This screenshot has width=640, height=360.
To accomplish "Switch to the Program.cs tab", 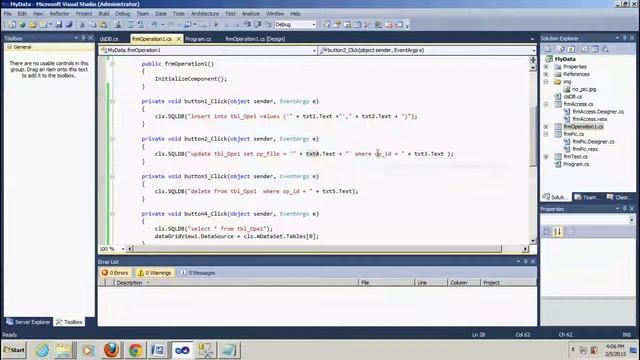I will tap(198, 39).
